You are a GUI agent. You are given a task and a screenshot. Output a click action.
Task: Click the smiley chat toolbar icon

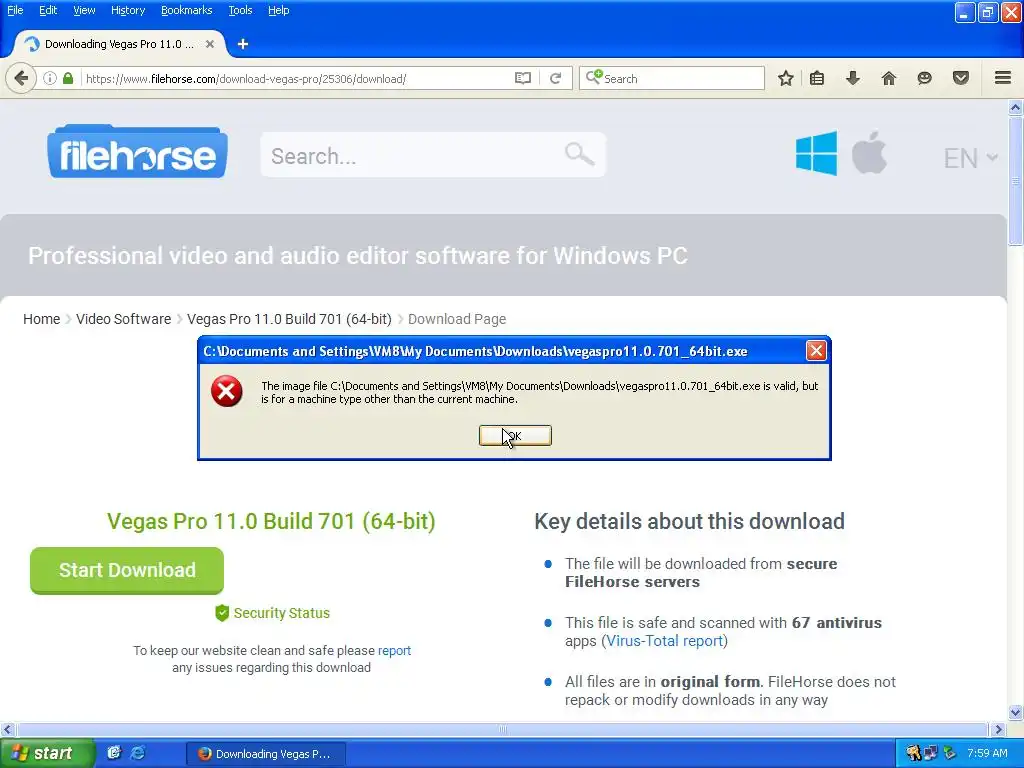pyautogui.click(x=925, y=78)
